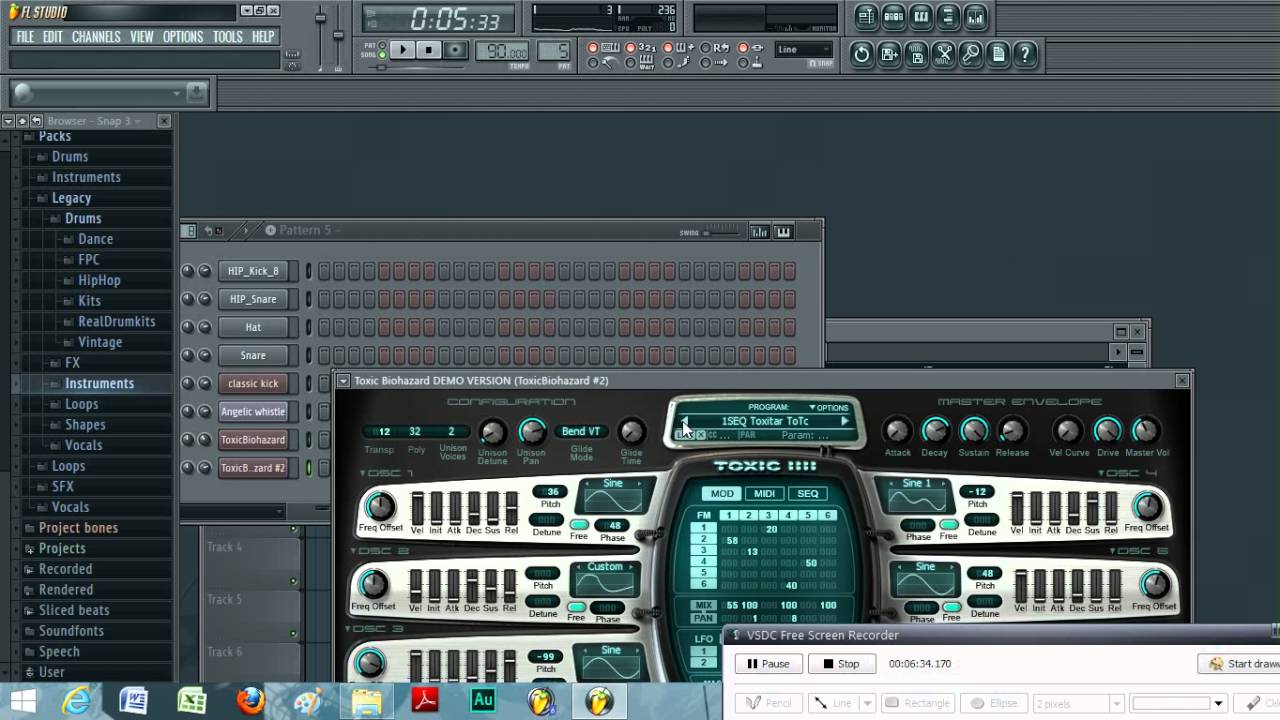
Task: Open the playlist view icon
Action: click(866, 17)
